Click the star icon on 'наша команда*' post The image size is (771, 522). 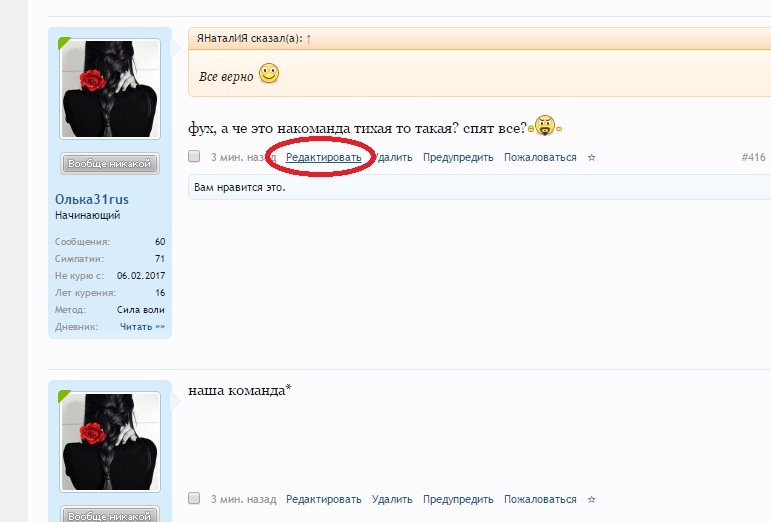coord(592,499)
